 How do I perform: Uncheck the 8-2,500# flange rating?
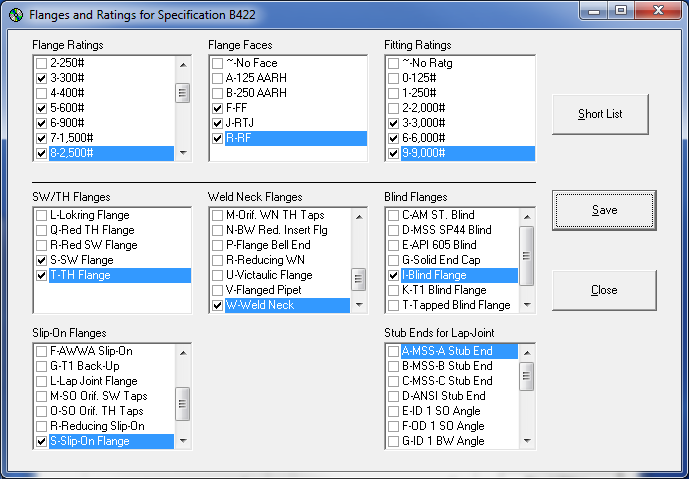point(41,153)
